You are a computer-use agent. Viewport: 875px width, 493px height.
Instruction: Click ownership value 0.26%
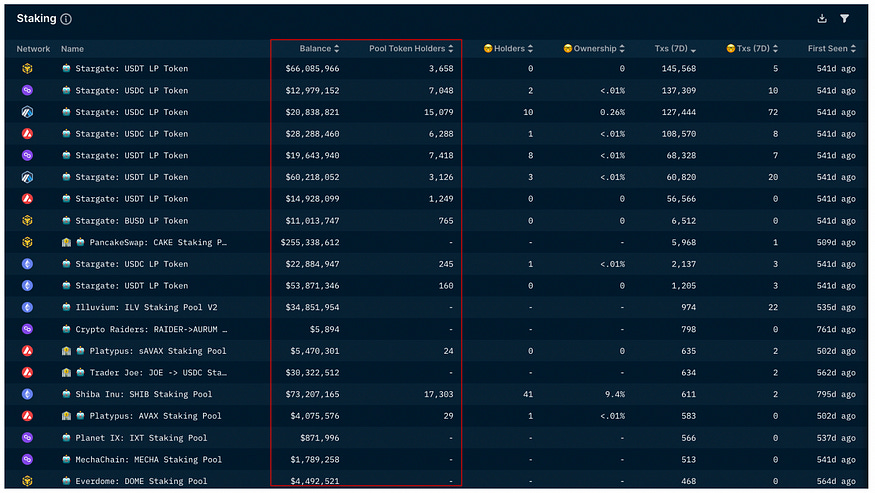(612, 112)
